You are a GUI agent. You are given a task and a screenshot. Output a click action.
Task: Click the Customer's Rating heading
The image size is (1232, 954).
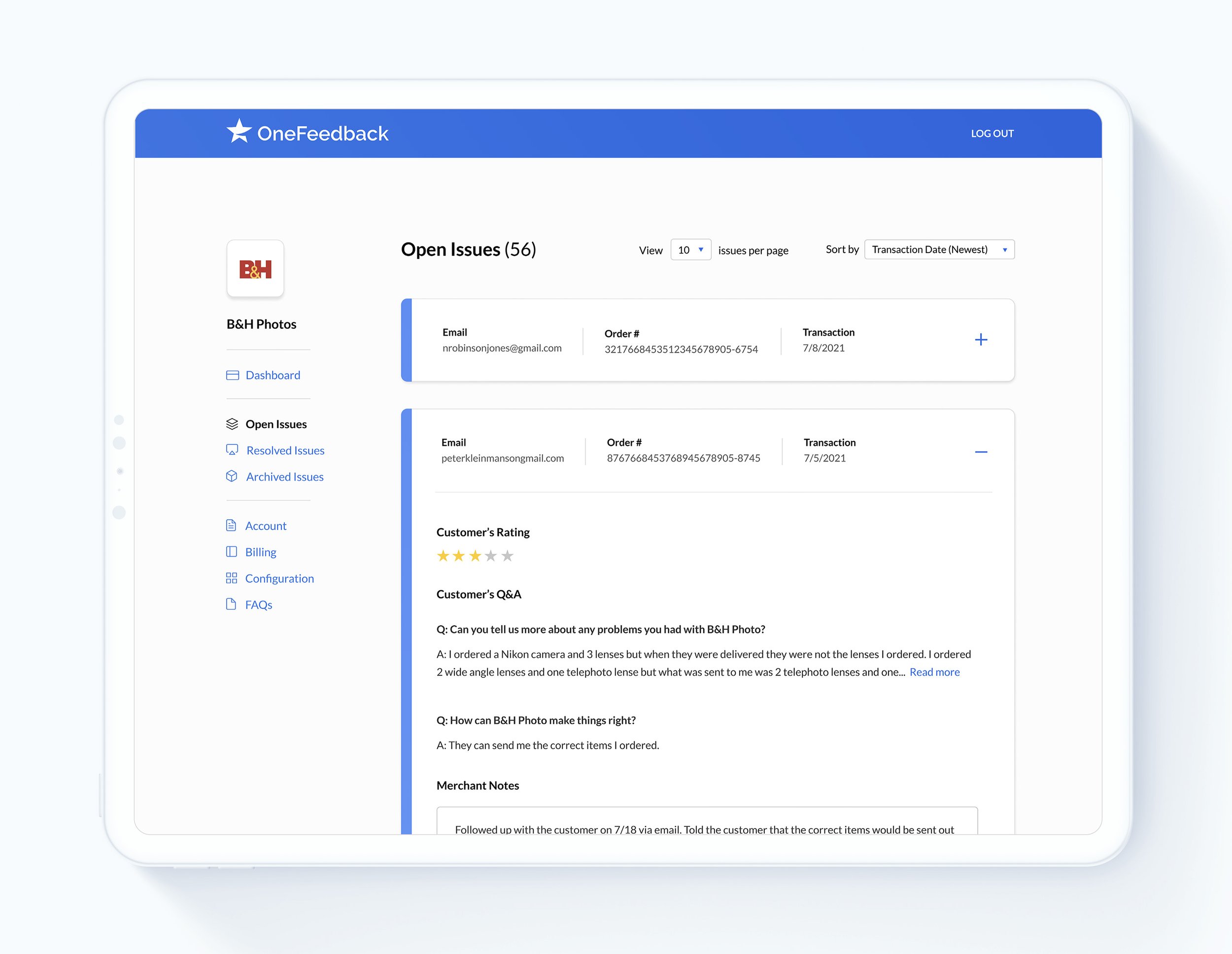(483, 532)
